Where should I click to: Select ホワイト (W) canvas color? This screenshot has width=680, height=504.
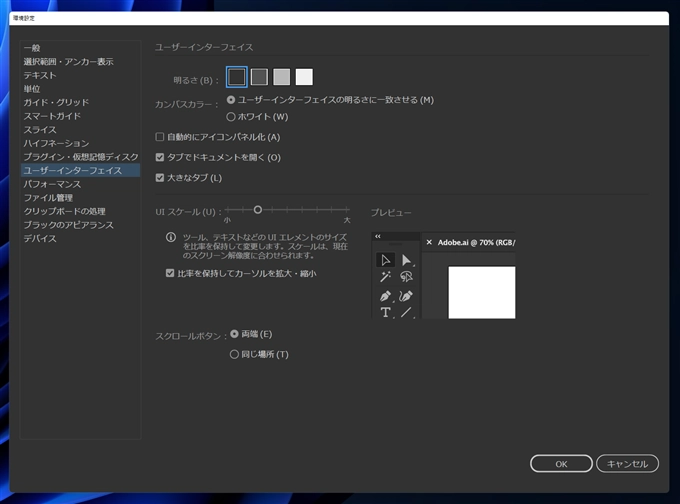pyautogui.click(x=257, y=117)
